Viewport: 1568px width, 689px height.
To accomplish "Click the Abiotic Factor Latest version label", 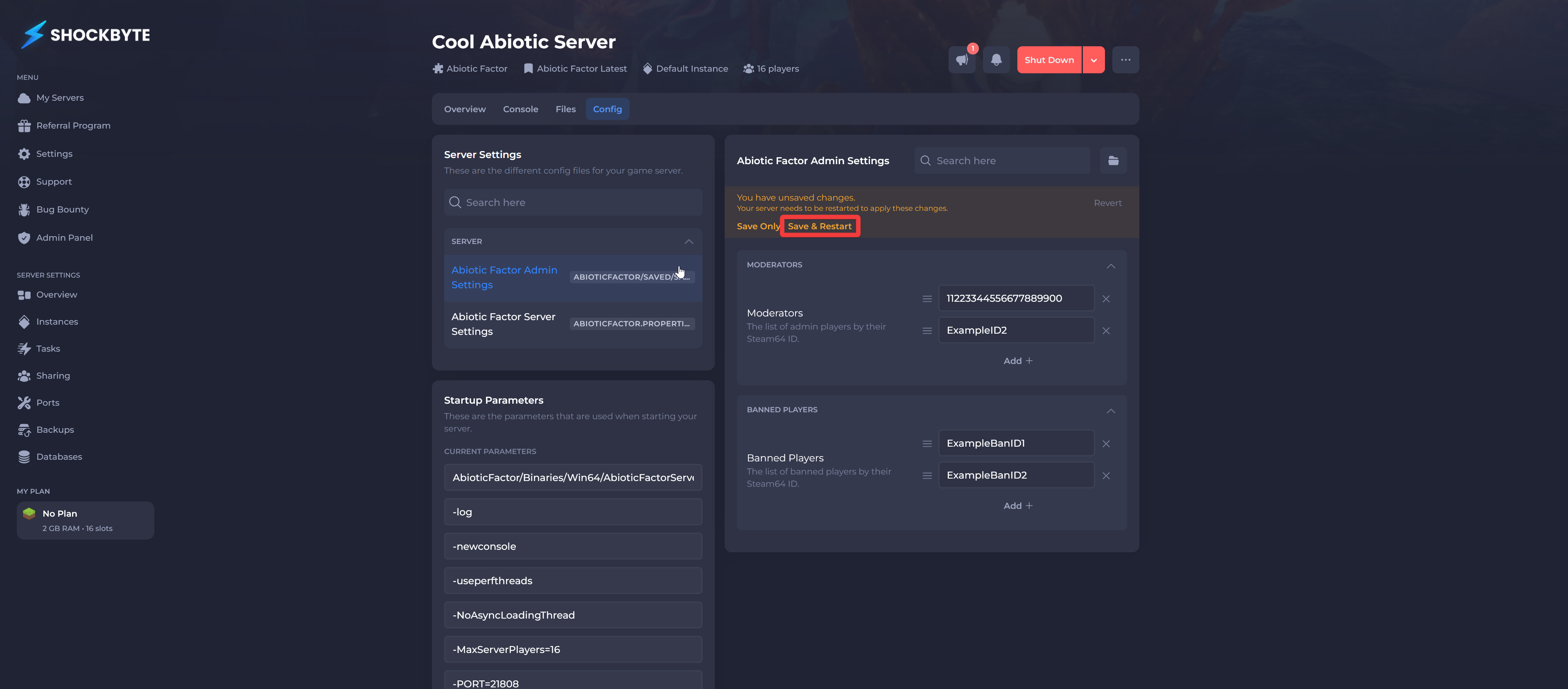I will point(575,69).
